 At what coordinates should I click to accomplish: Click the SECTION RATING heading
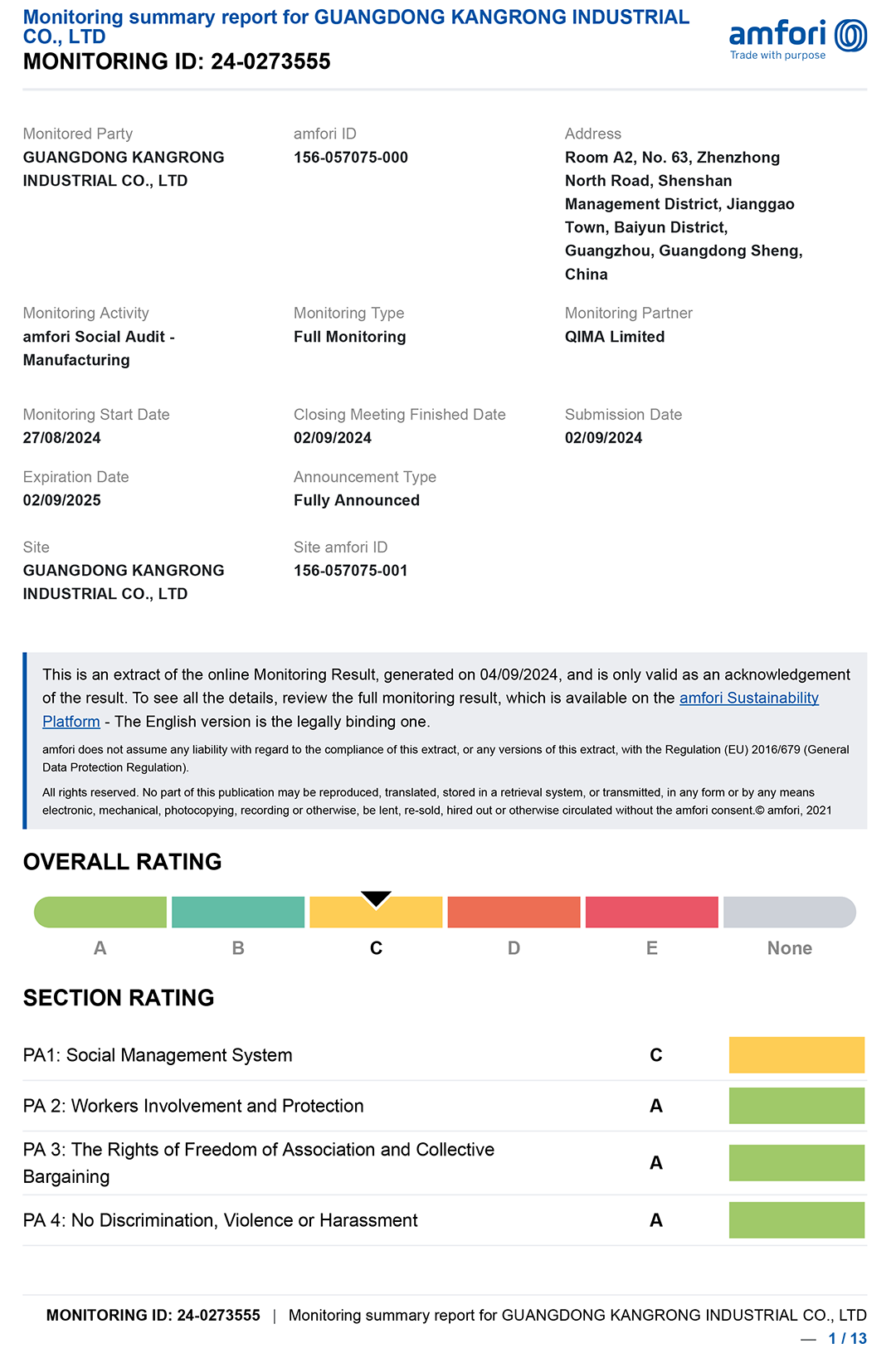point(119,998)
